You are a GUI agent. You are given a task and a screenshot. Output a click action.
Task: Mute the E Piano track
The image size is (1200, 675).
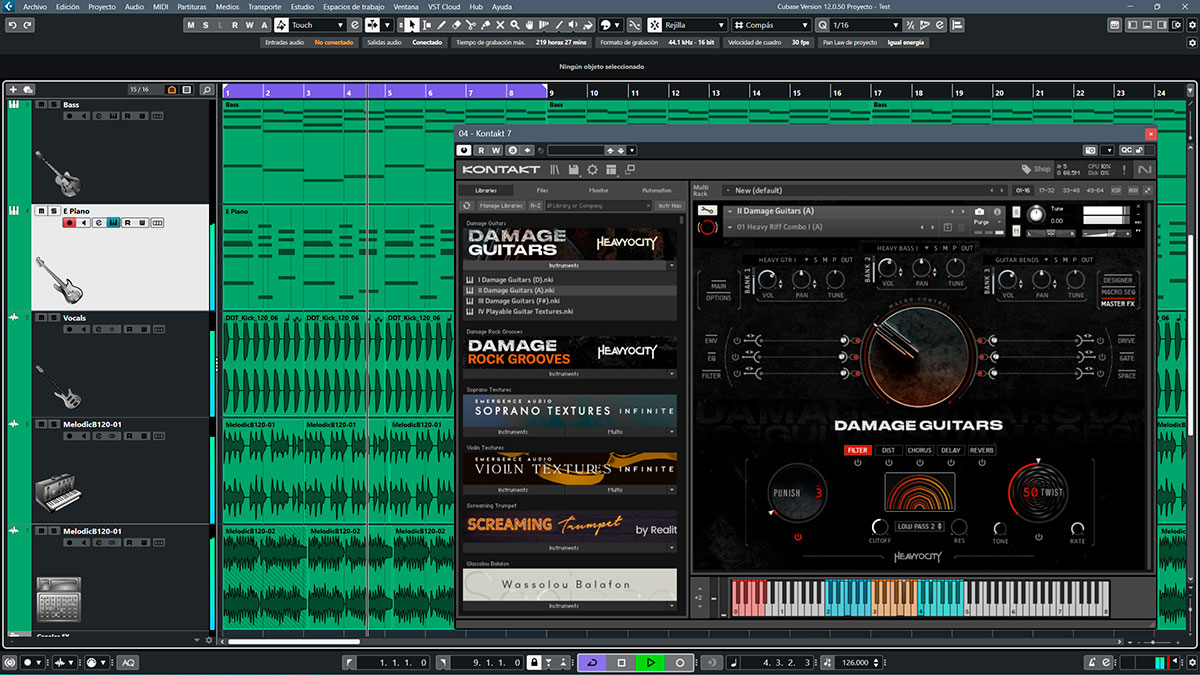click(x=41, y=211)
